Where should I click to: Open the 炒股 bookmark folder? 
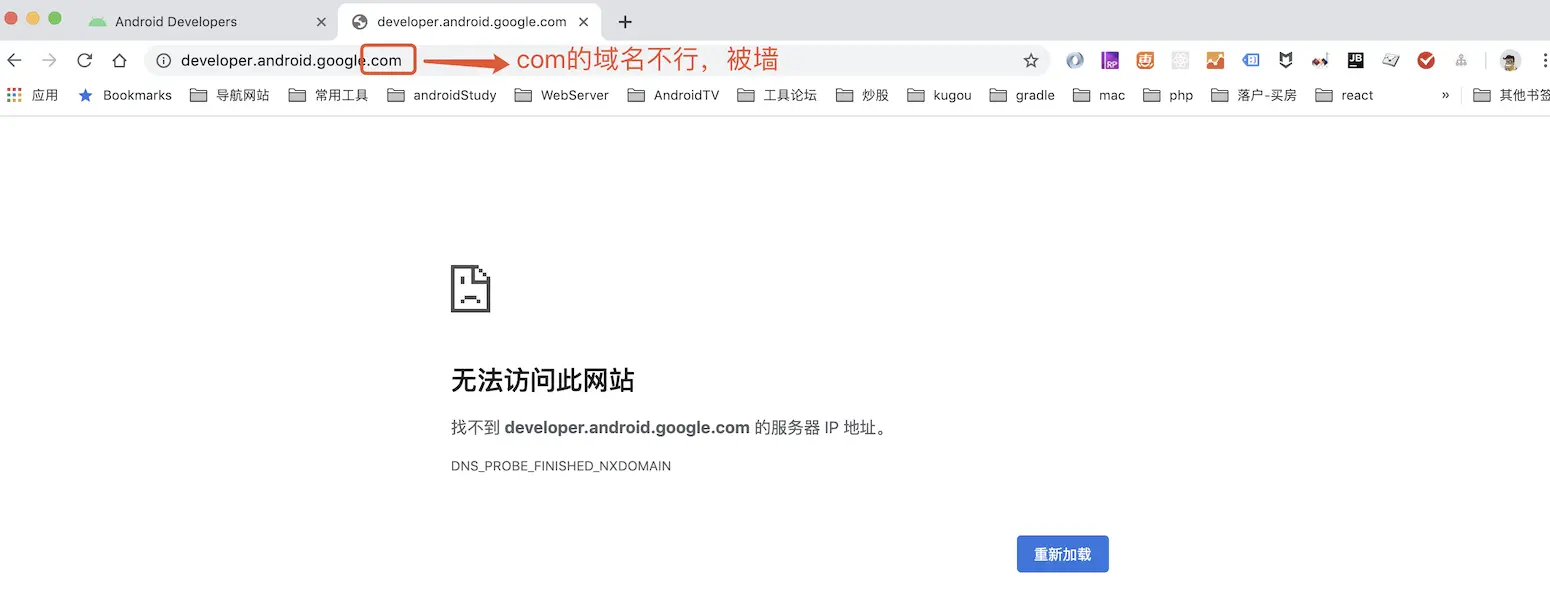click(x=862, y=95)
